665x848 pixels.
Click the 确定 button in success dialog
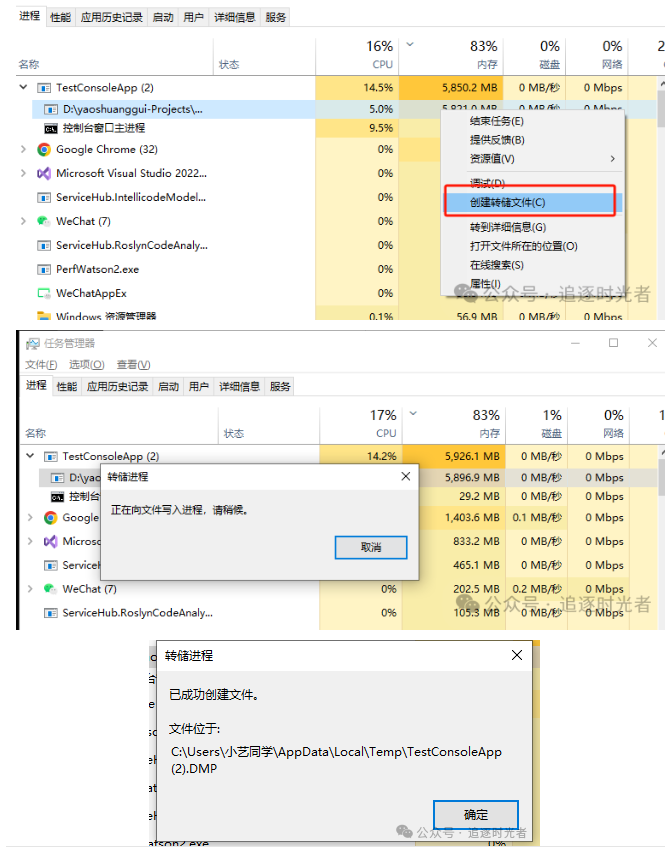click(476, 814)
